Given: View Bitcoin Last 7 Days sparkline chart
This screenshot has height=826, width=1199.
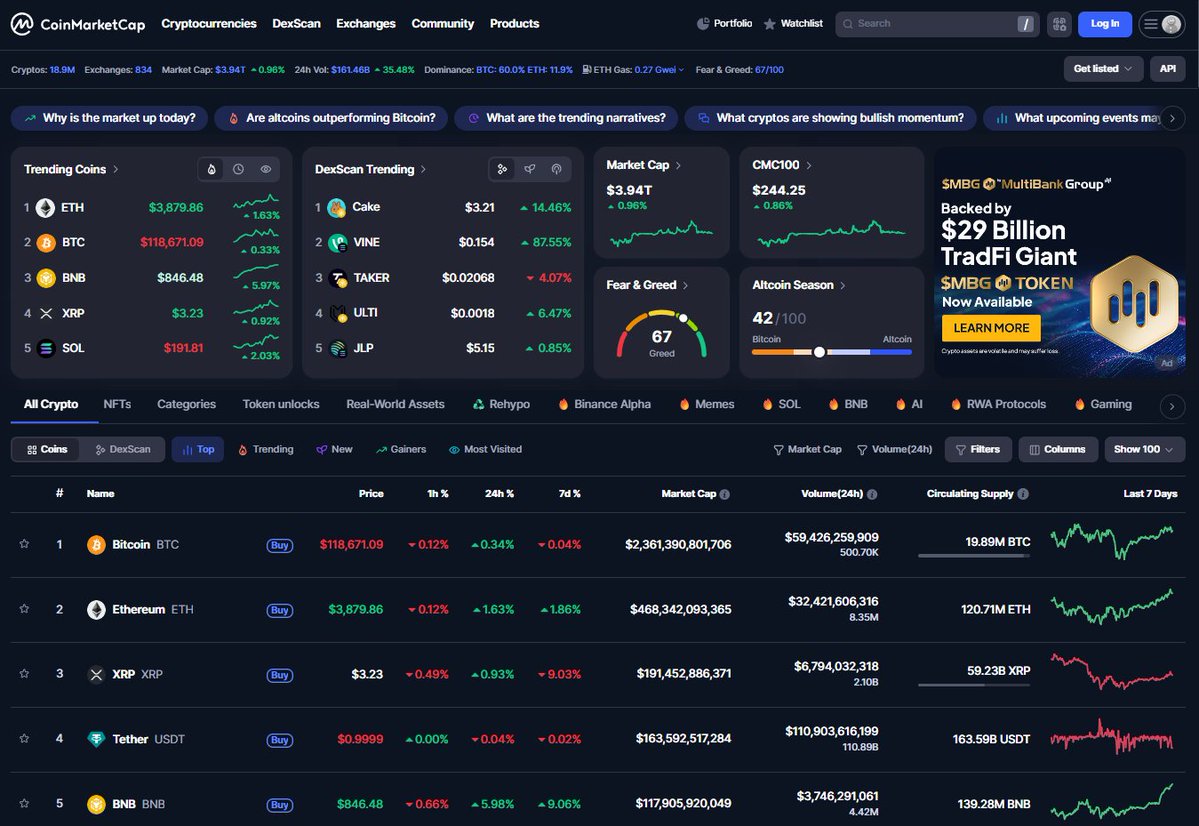Looking at the screenshot, I should pos(1112,541).
